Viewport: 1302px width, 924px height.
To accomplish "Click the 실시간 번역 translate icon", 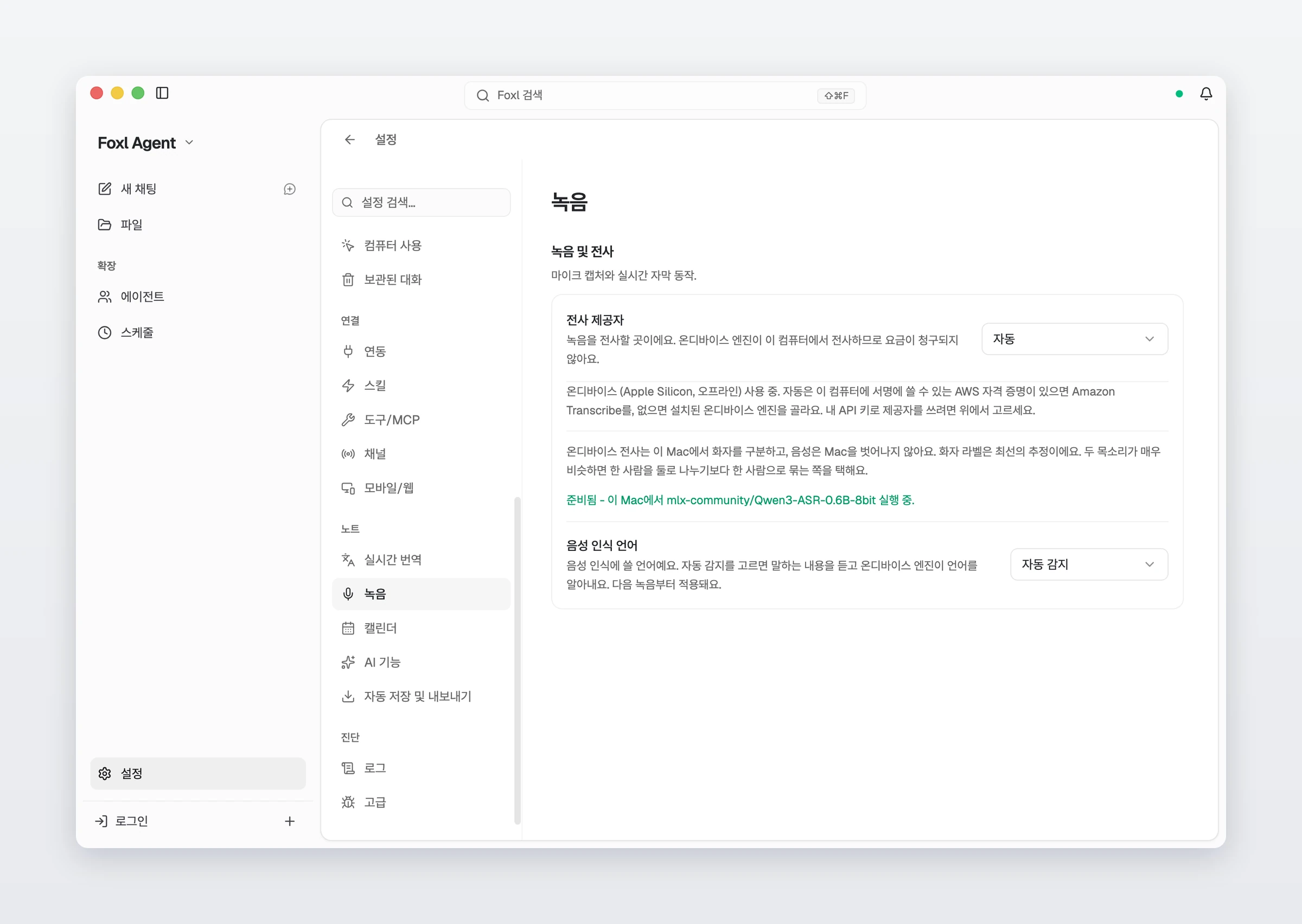I will [x=348, y=560].
